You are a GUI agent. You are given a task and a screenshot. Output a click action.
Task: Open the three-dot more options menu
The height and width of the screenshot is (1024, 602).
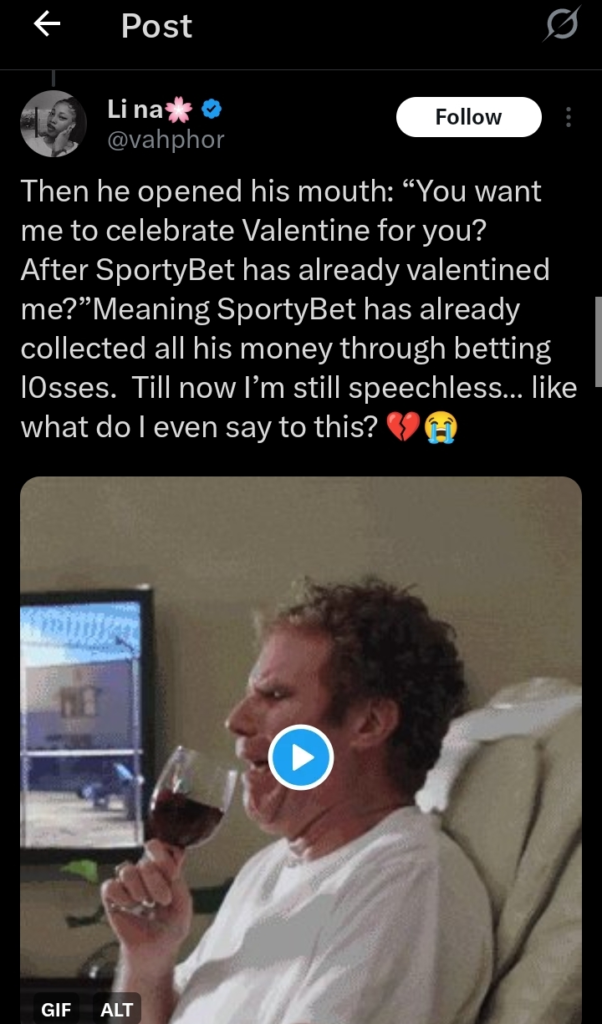point(568,118)
